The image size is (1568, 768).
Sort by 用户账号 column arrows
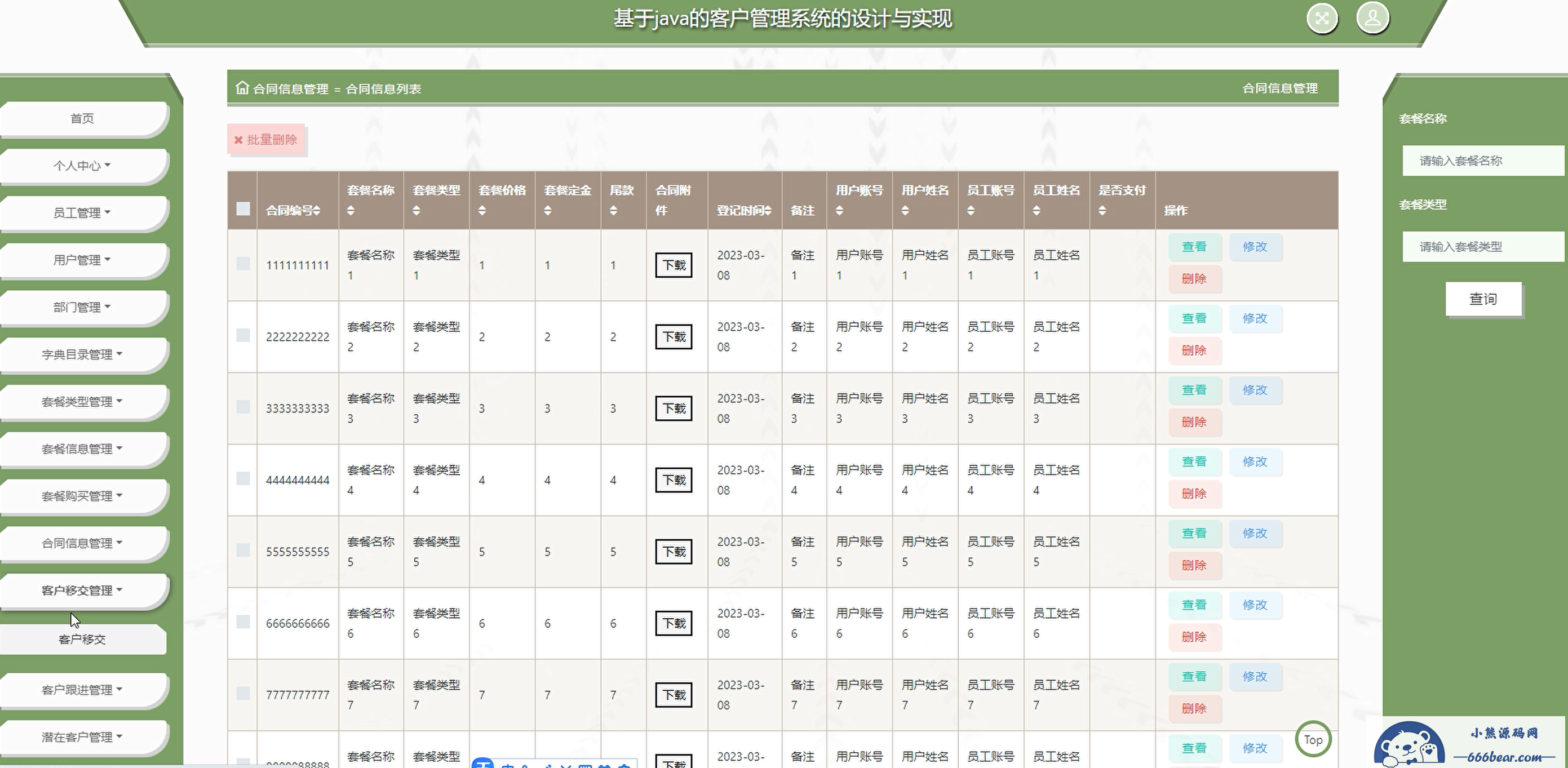[839, 211]
